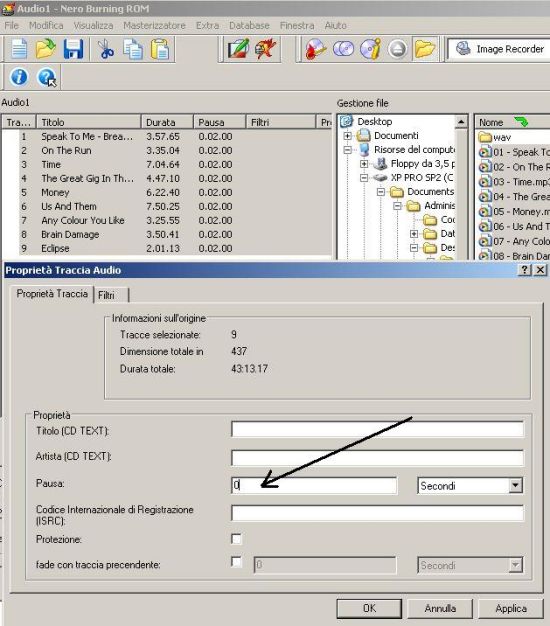
Task: Open the Modifica menu
Action: [x=46, y=25]
